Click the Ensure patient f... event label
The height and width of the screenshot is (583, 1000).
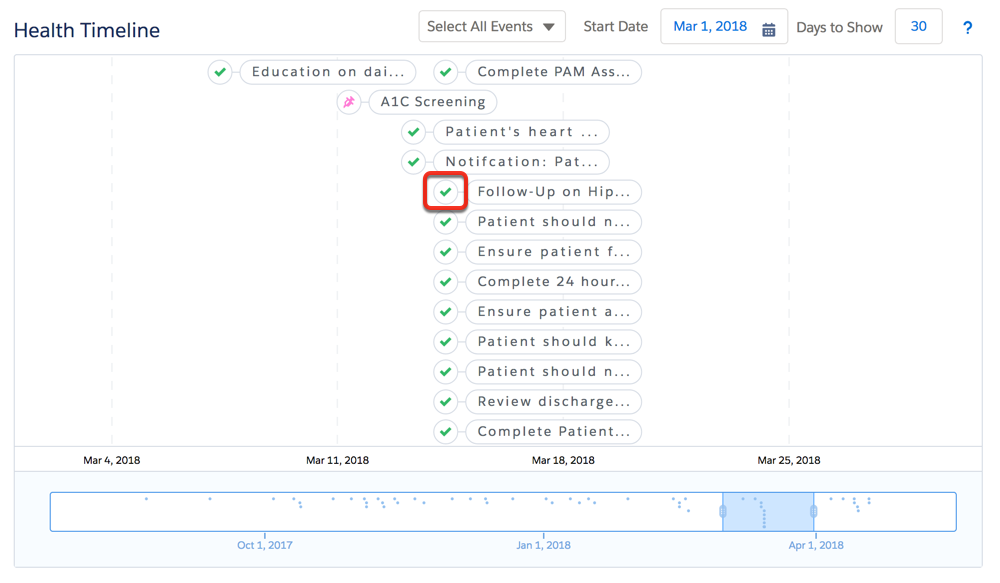(x=554, y=252)
